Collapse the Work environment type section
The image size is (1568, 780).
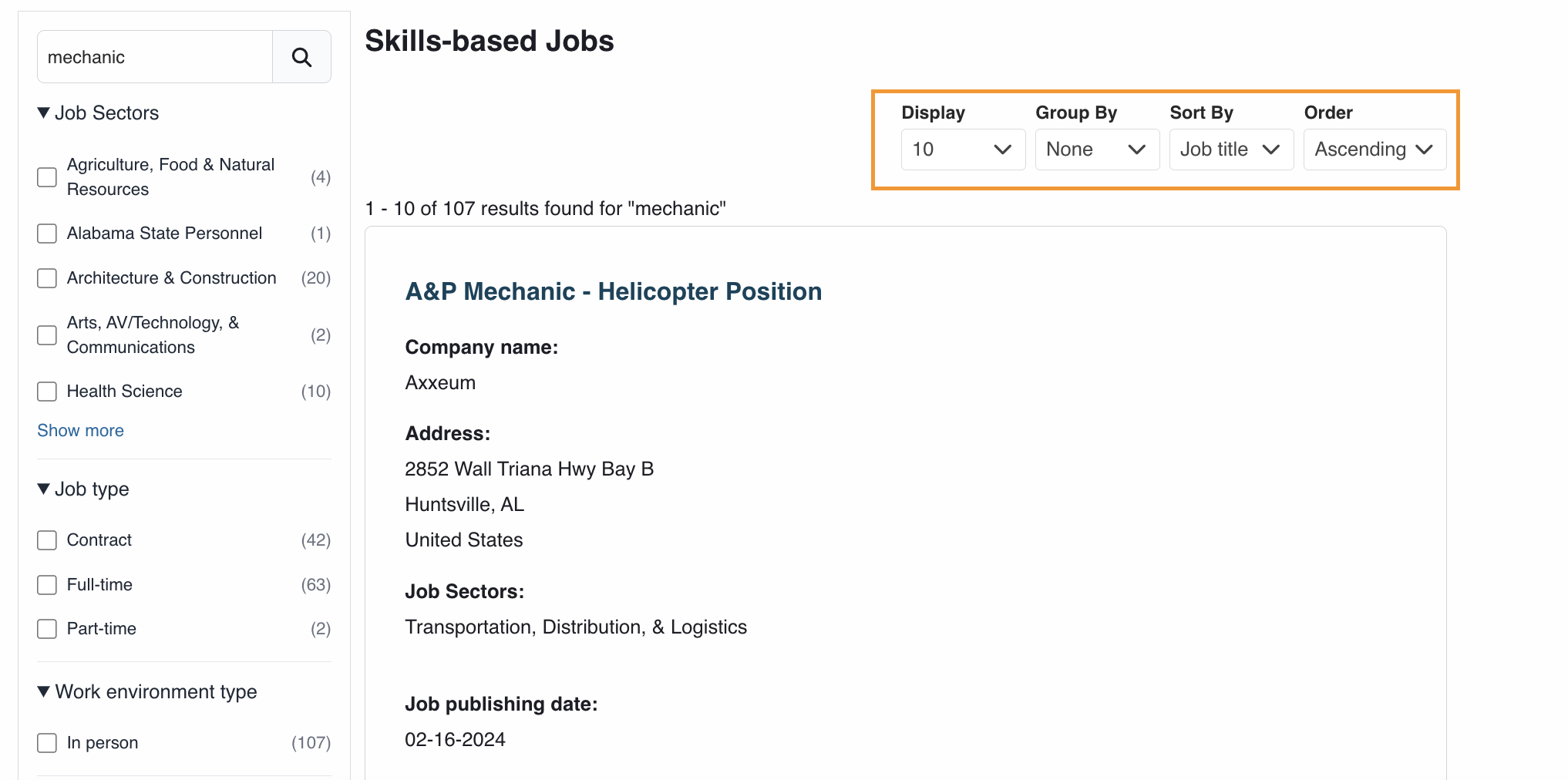point(44,691)
